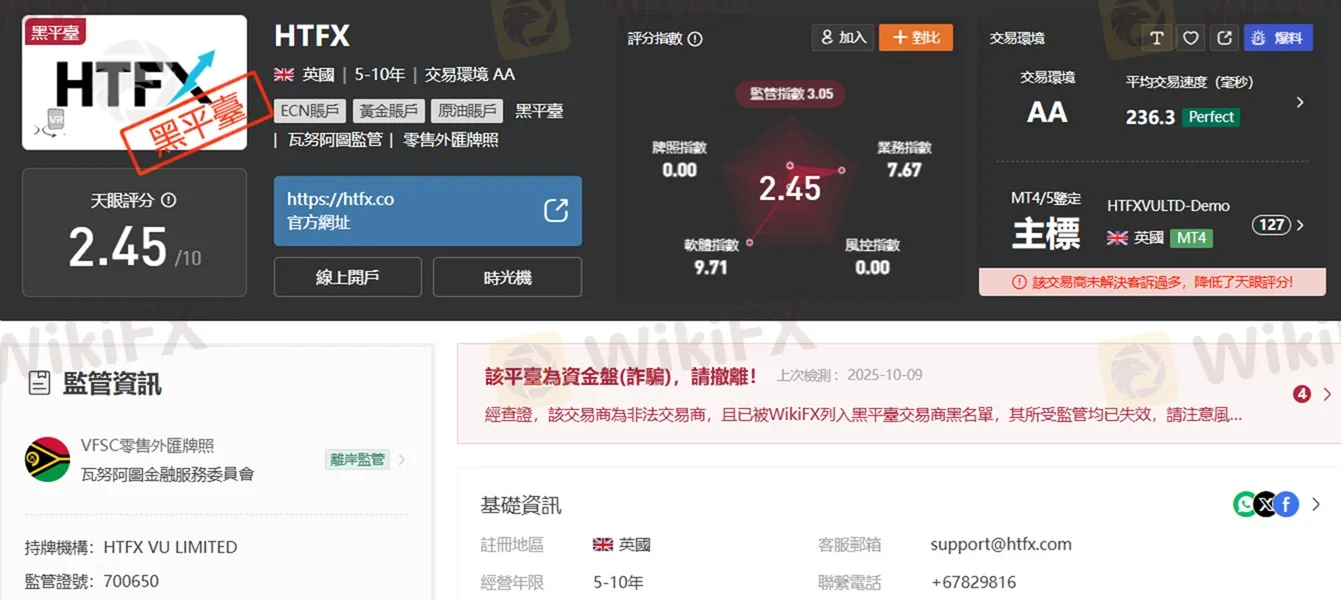Expand the trading environment speed chevron

click(x=1300, y=102)
